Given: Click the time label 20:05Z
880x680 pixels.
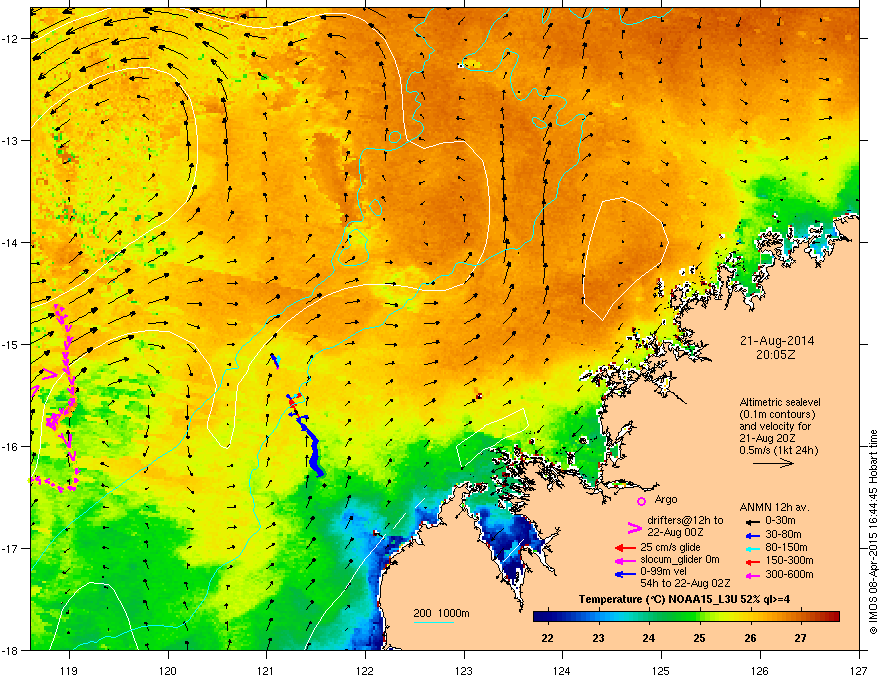Looking at the screenshot, I should [x=776, y=355].
